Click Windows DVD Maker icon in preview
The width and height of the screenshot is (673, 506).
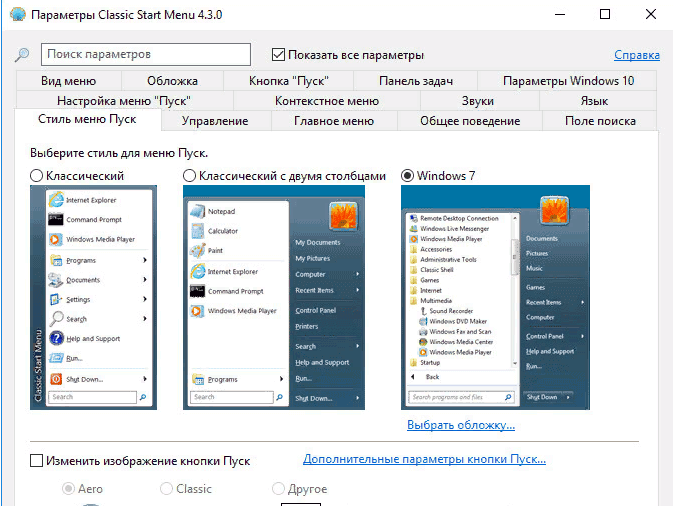pyautogui.click(x=423, y=321)
